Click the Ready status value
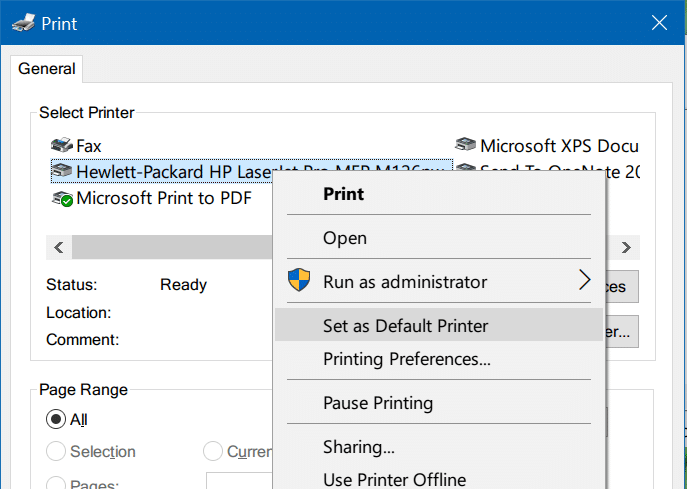The width and height of the screenshot is (687, 489). tap(183, 285)
